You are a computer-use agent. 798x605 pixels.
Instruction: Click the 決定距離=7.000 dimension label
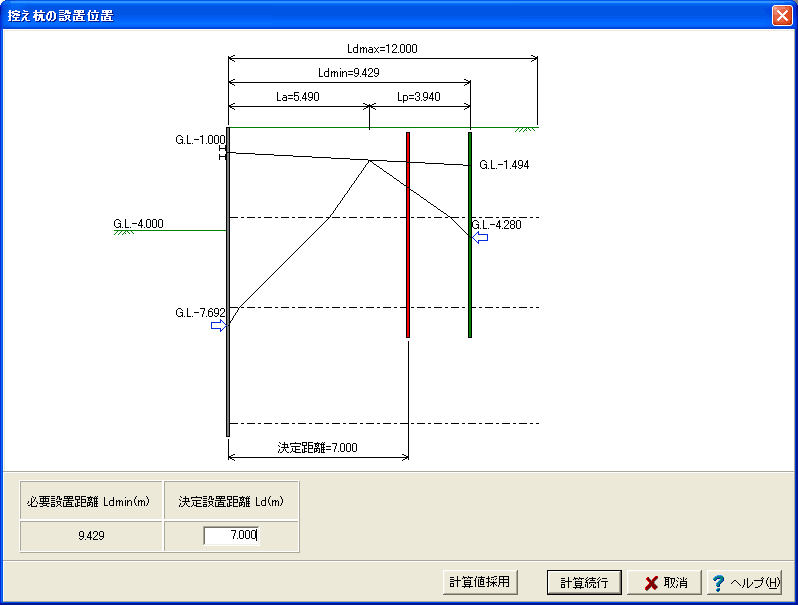pos(317,448)
